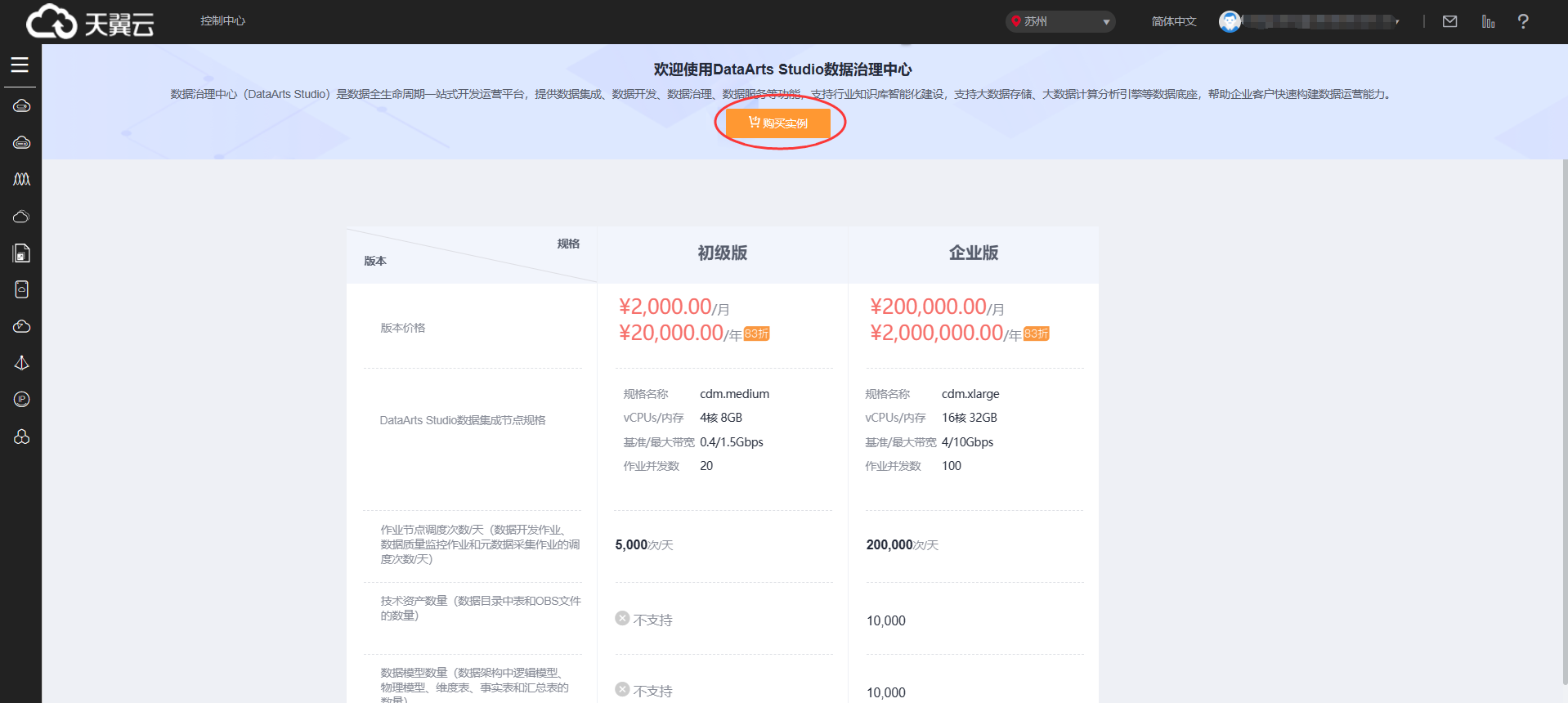Click the 技术资产数量 row label
Viewport: 1568px width, 703px height.
point(481,608)
